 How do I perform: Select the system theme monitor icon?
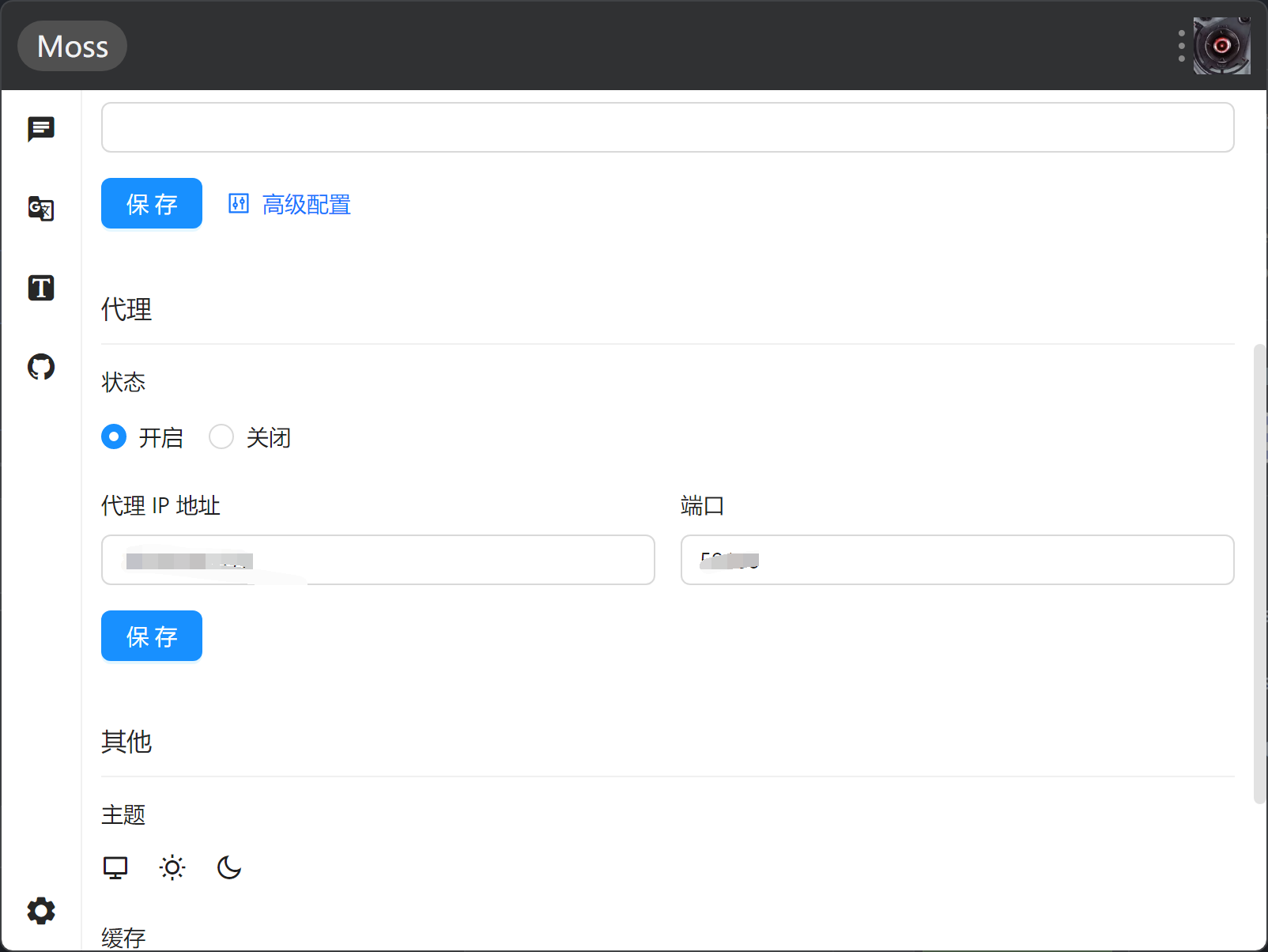115,867
